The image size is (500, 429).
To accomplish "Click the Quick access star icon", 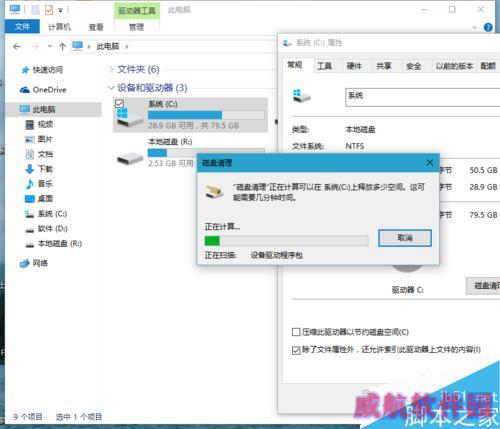I will (x=25, y=70).
